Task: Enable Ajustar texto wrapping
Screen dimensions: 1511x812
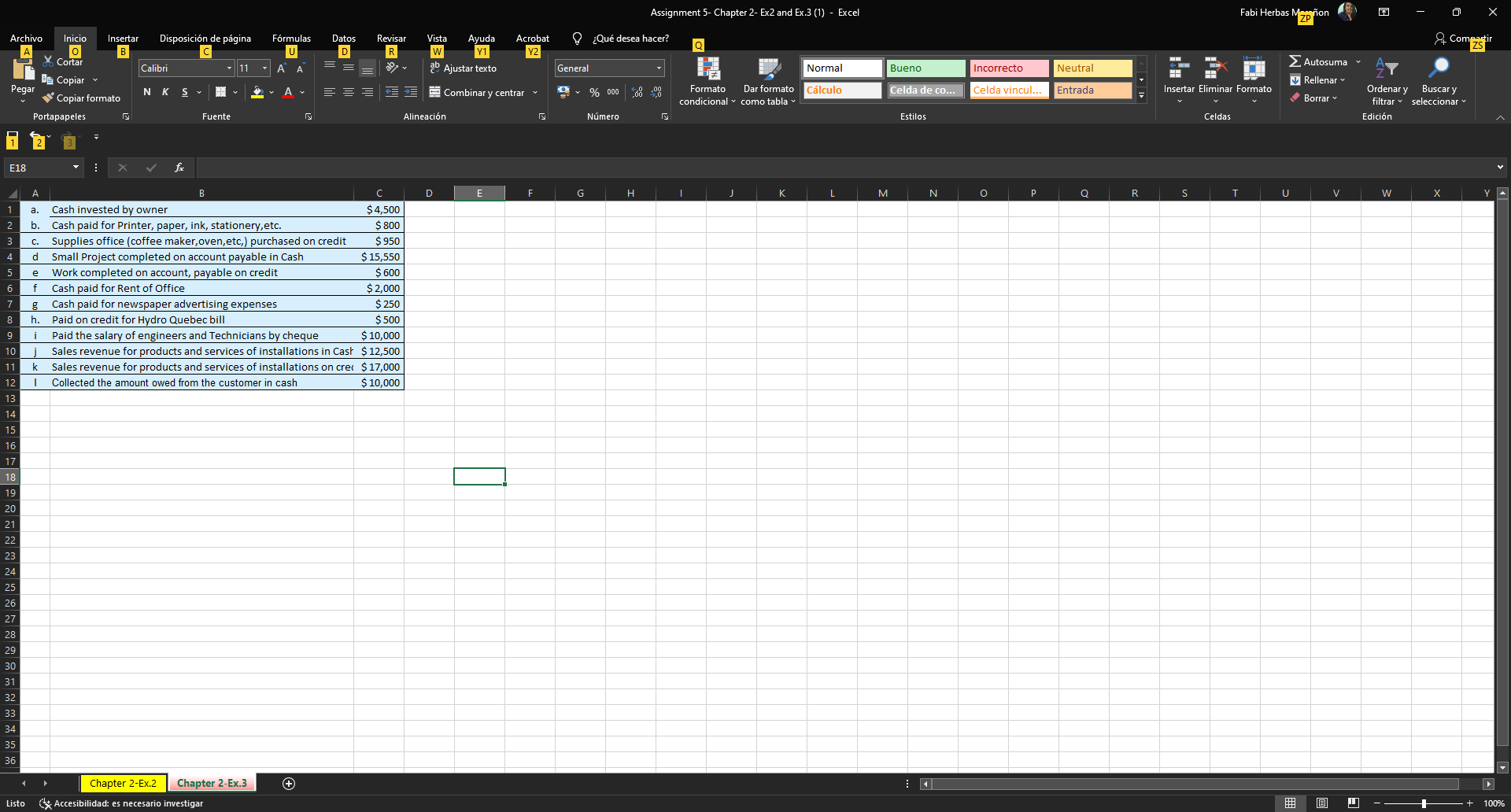Action: pyautogui.click(x=464, y=68)
